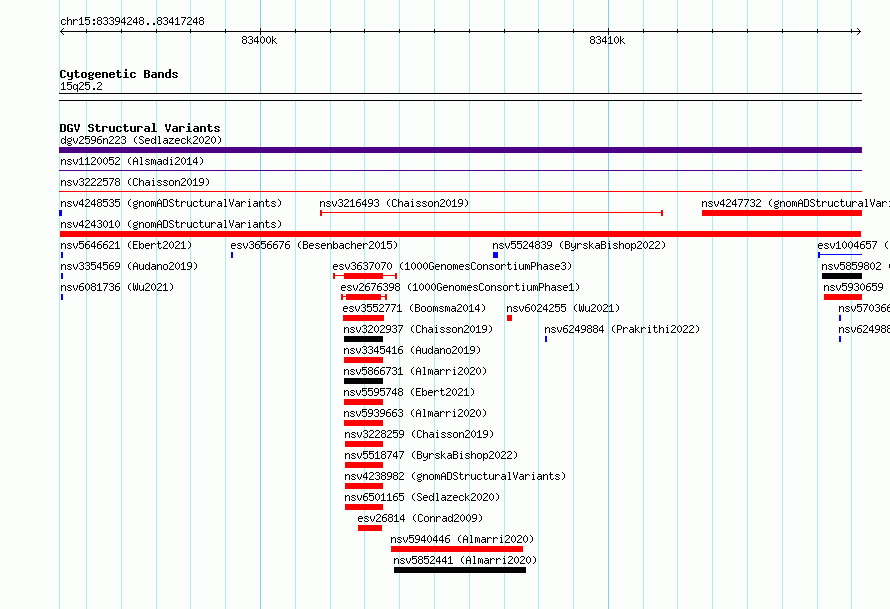Viewport: 890px width, 609px height.
Task: Click nsv5939663 (Almarri2020) label
Action: coord(415,413)
